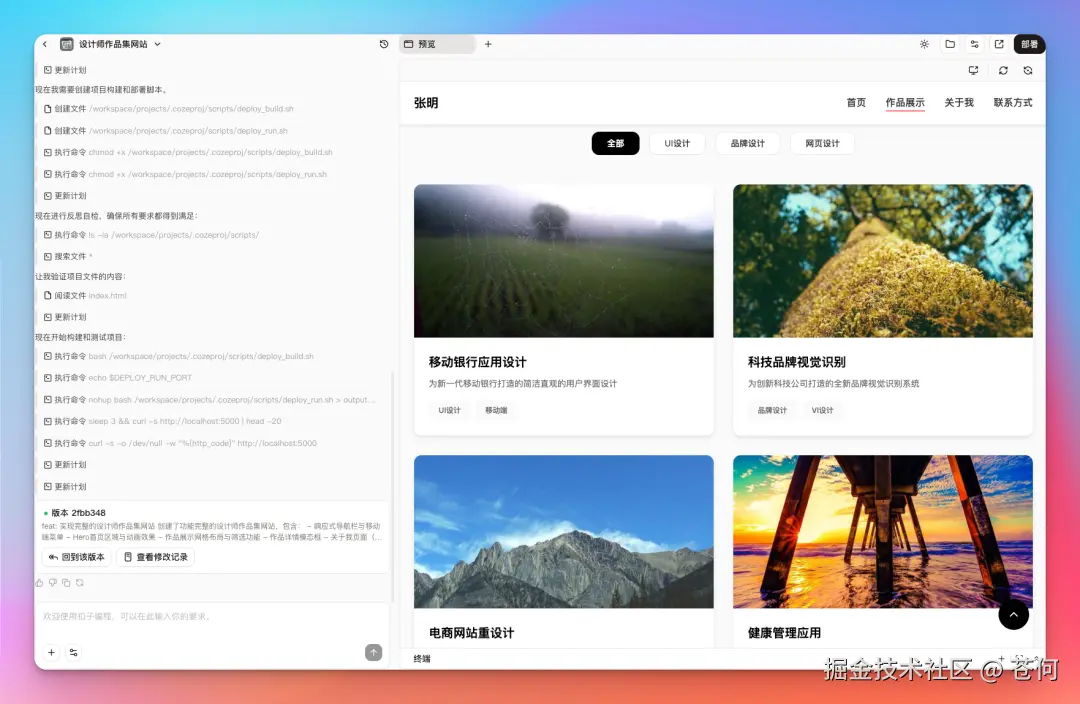The image size is (1080, 704).
Task: Select 作品展示 in the site navigation
Action: pos(904,102)
